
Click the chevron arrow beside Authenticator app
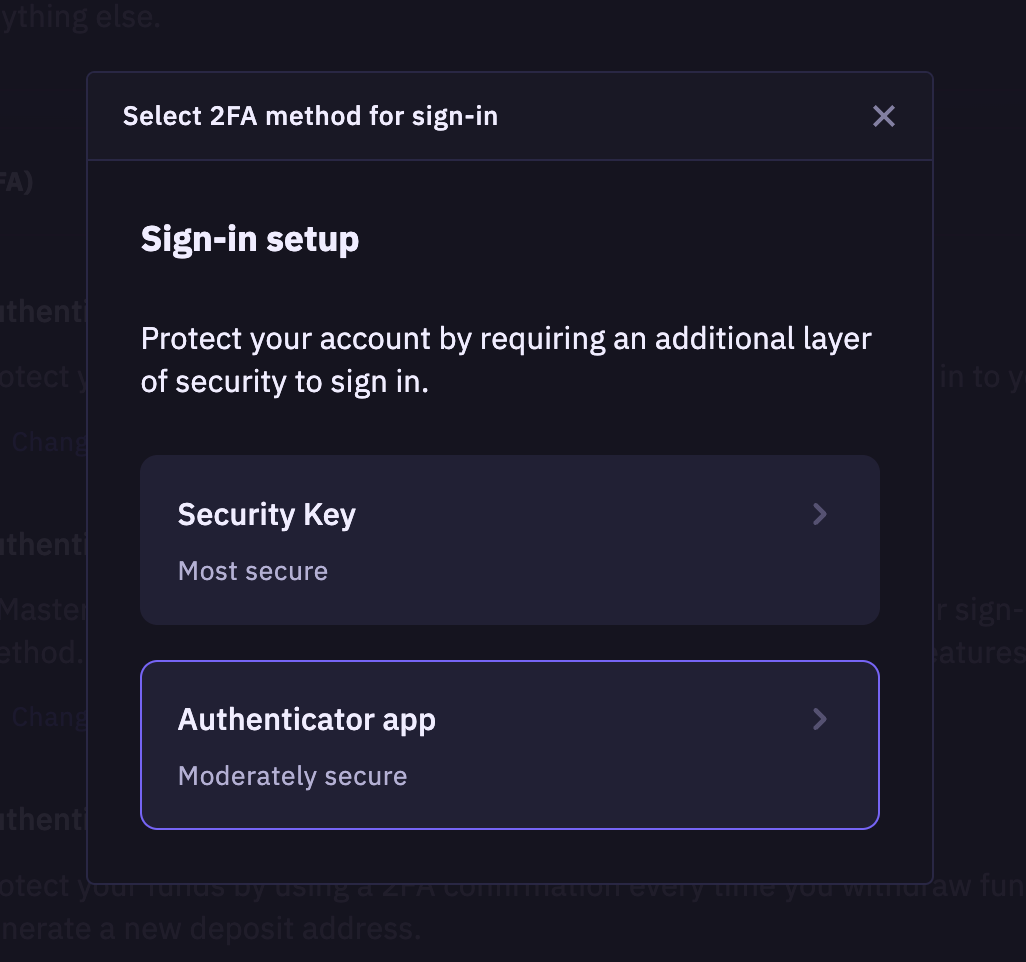click(820, 719)
